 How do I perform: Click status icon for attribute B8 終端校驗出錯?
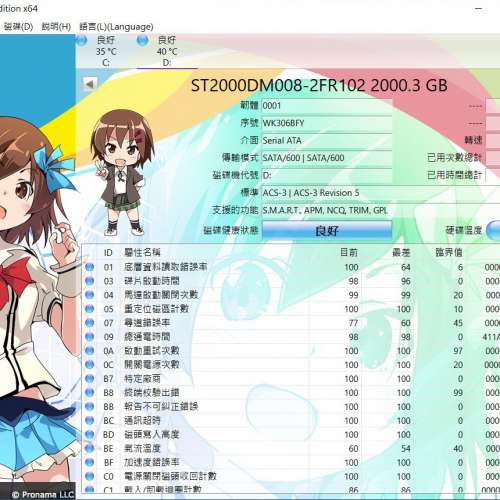coord(89,393)
